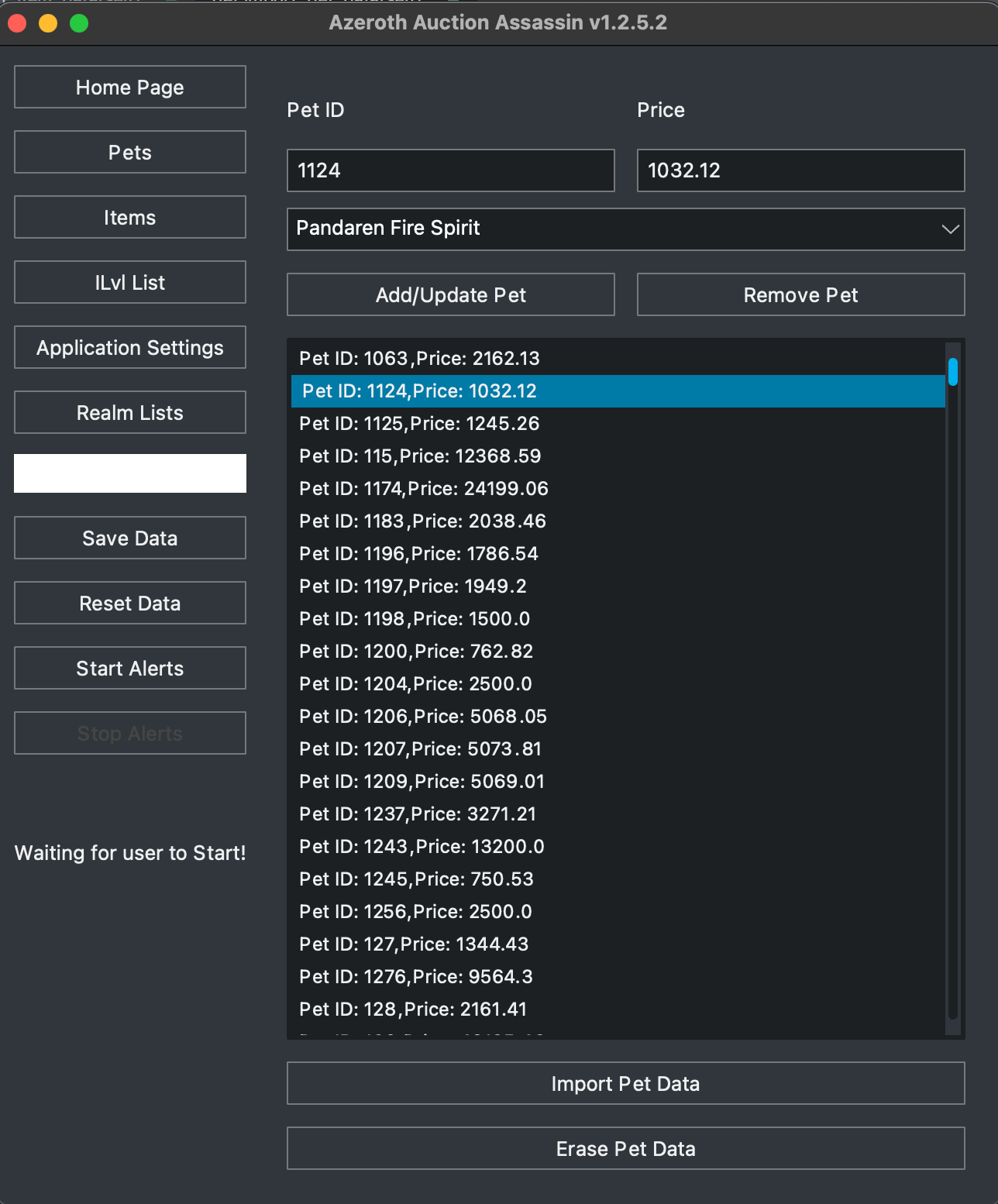Select row Pet ID: 1243,Price: 13200.0
This screenshot has width=998, height=1204.
click(618, 847)
